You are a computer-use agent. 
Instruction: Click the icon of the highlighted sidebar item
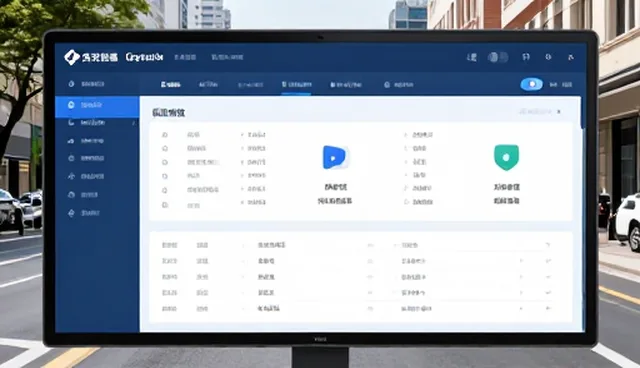tap(71, 105)
